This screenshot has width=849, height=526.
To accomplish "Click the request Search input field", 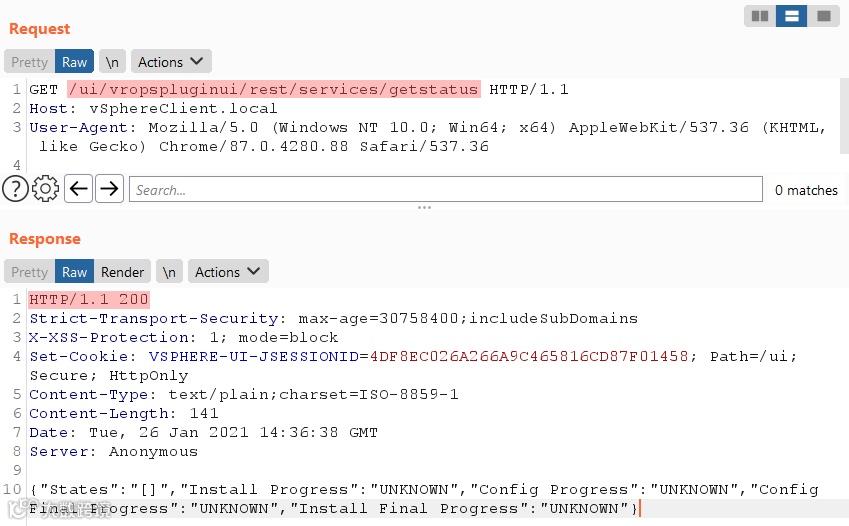I will point(446,190).
